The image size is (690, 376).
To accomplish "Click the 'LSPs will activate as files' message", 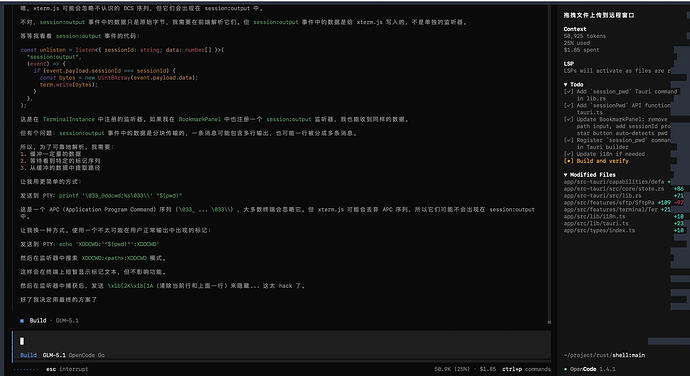I will pos(617,71).
